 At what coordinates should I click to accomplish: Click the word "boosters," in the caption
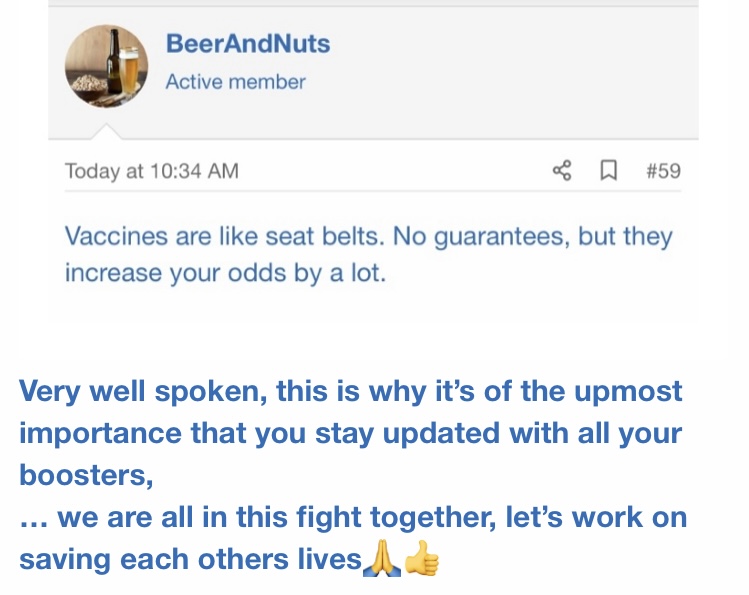coord(86,475)
